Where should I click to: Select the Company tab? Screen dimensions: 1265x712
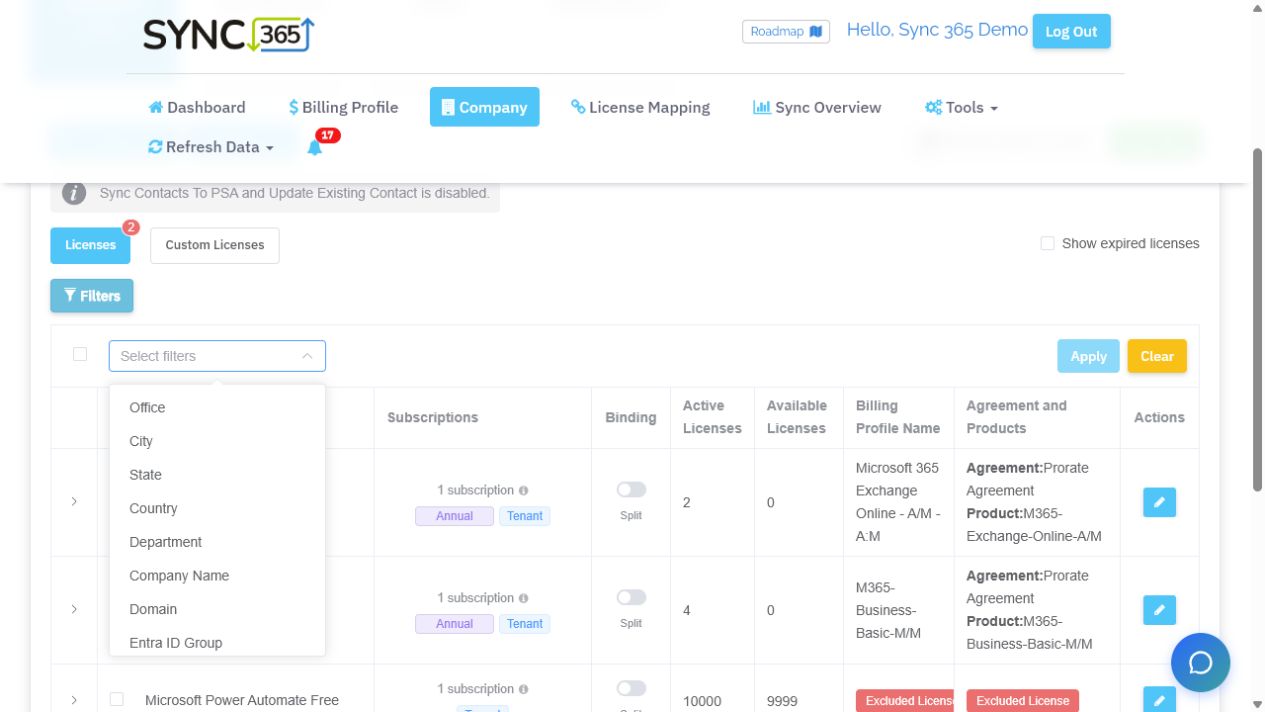tap(484, 107)
